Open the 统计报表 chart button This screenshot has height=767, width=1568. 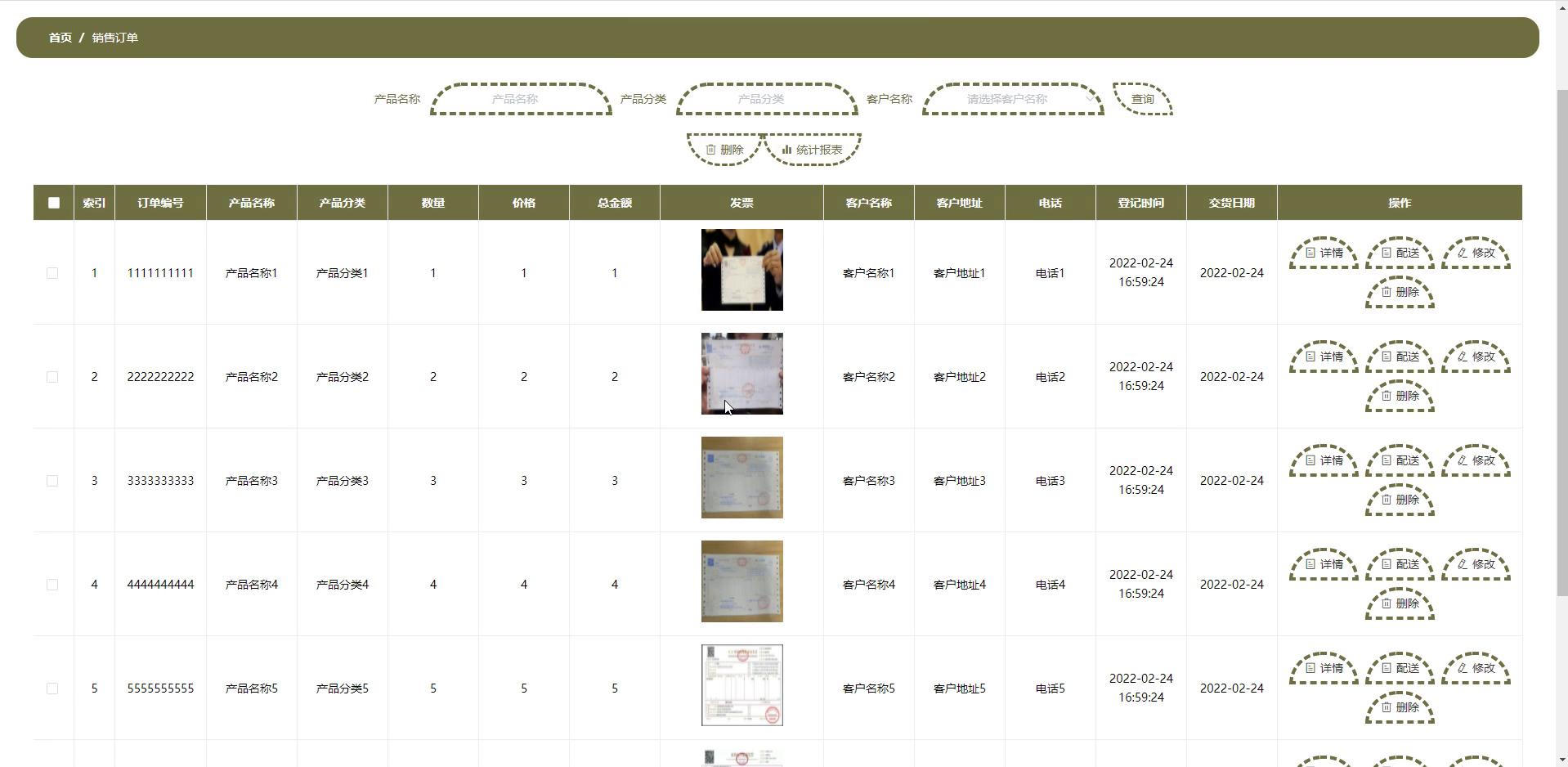(x=813, y=150)
